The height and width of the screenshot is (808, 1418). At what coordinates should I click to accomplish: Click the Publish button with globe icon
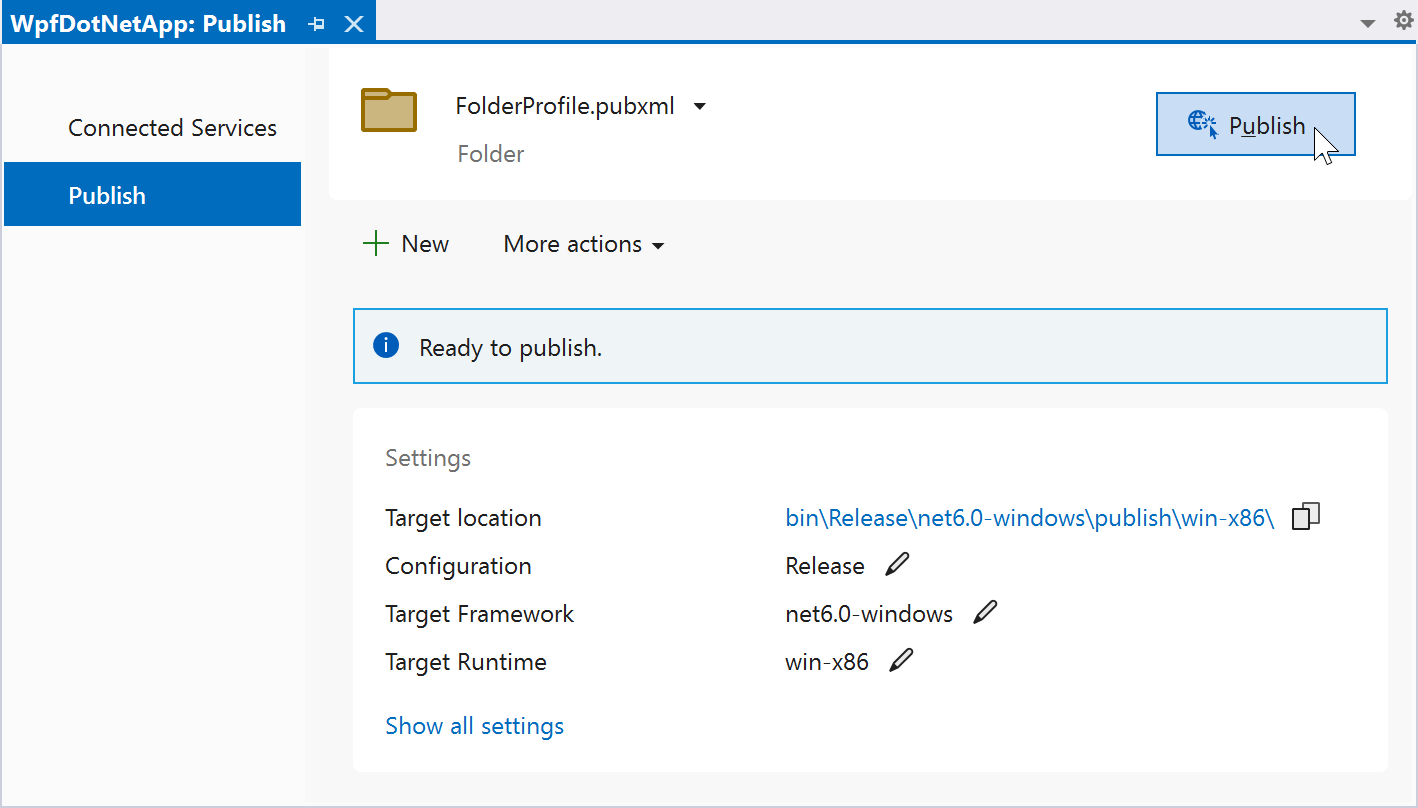pos(1254,125)
